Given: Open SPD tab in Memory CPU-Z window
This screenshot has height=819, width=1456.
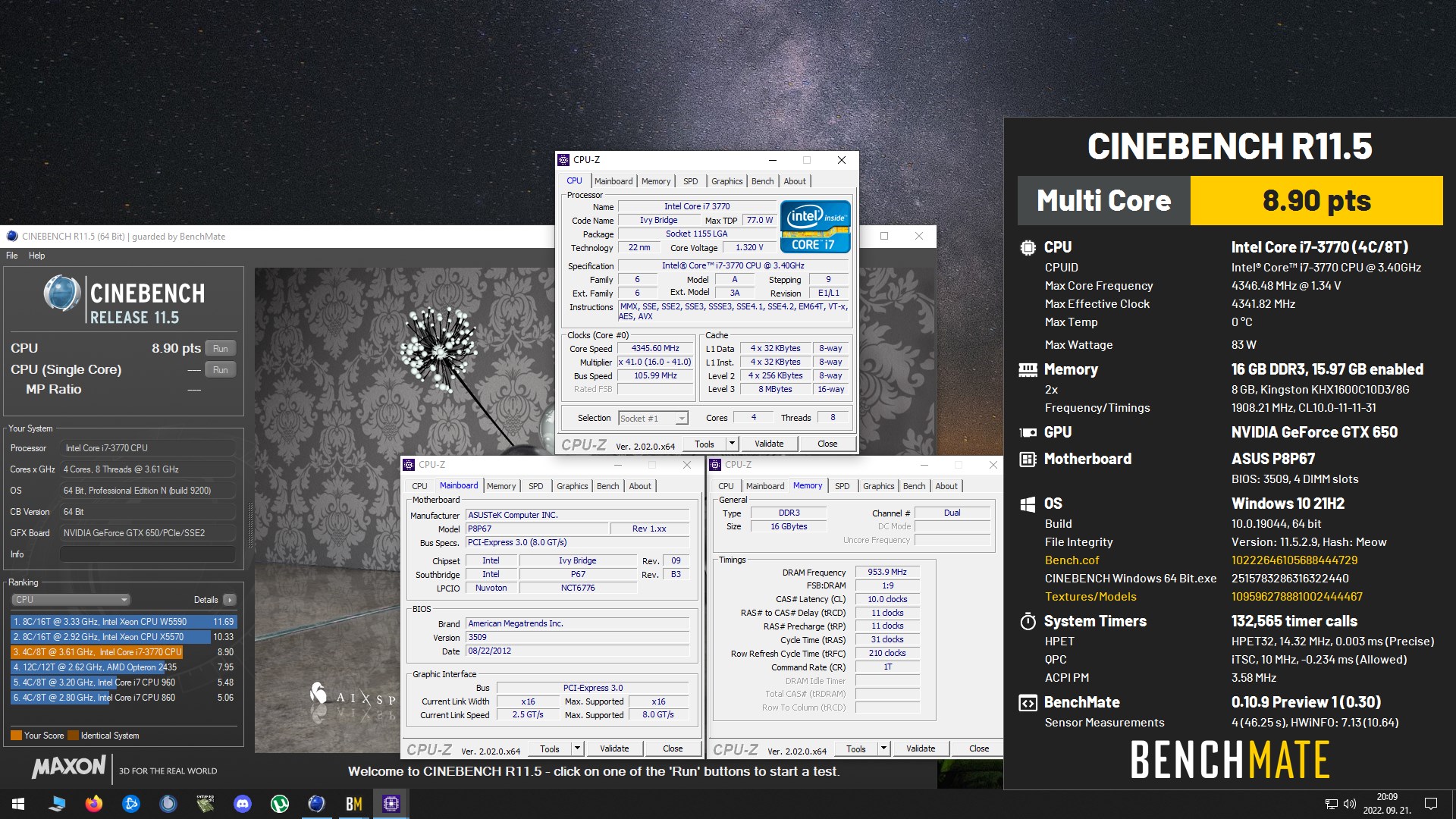Looking at the screenshot, I should tap(842, 486).
